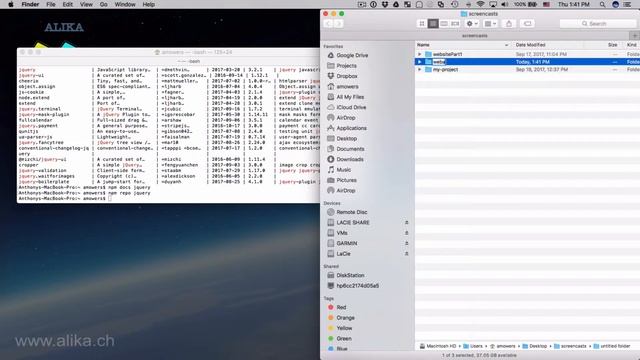Switch Finder to column view
The image size is (640, 360).
tap(444, 24)
